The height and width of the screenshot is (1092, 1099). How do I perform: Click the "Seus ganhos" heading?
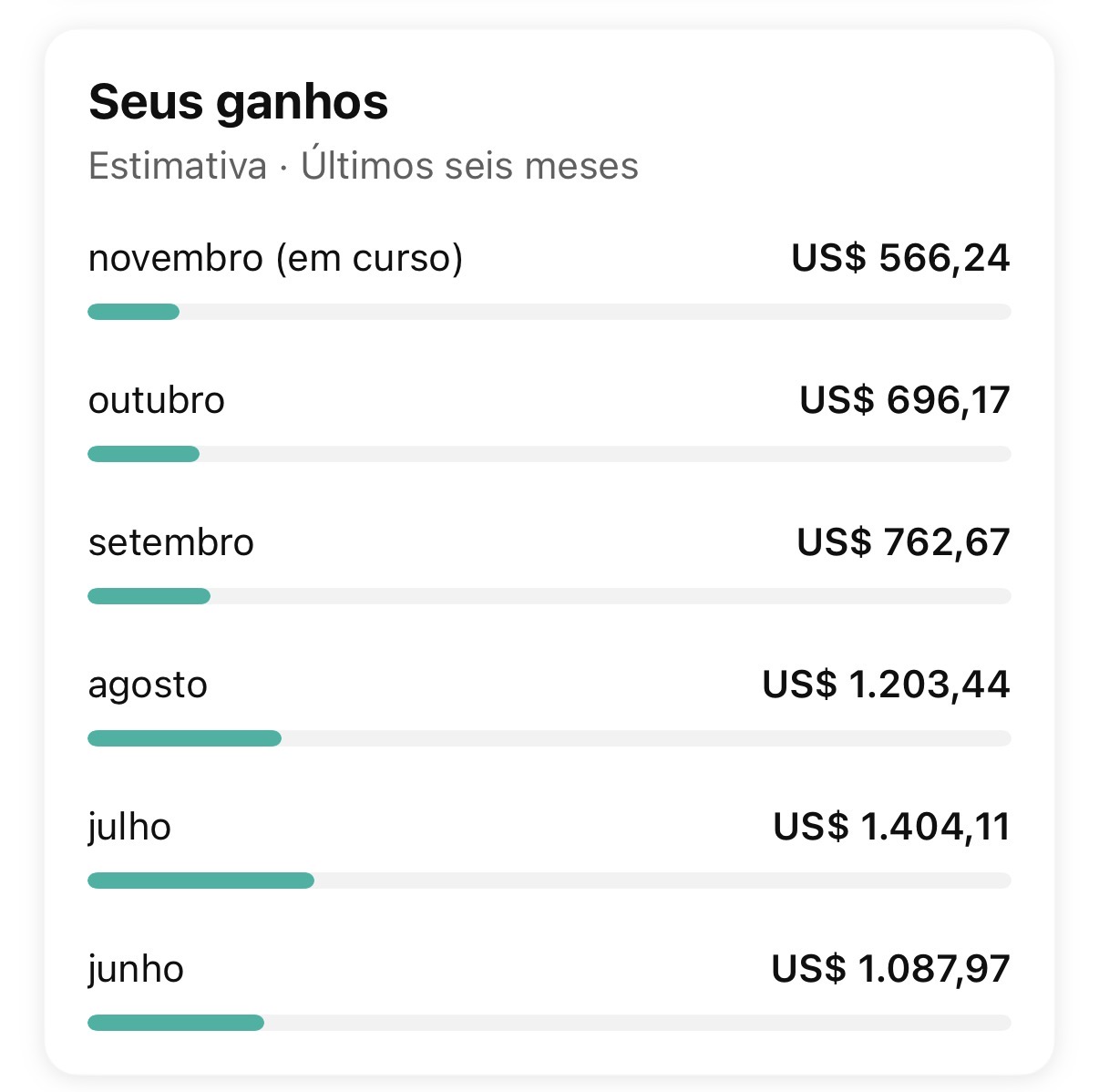point(237,102)
